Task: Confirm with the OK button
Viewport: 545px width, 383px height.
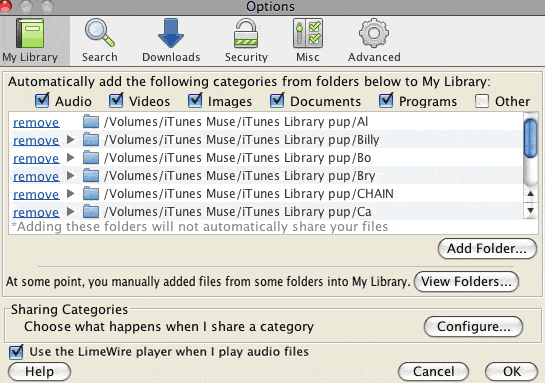Action: coord(512,372)
